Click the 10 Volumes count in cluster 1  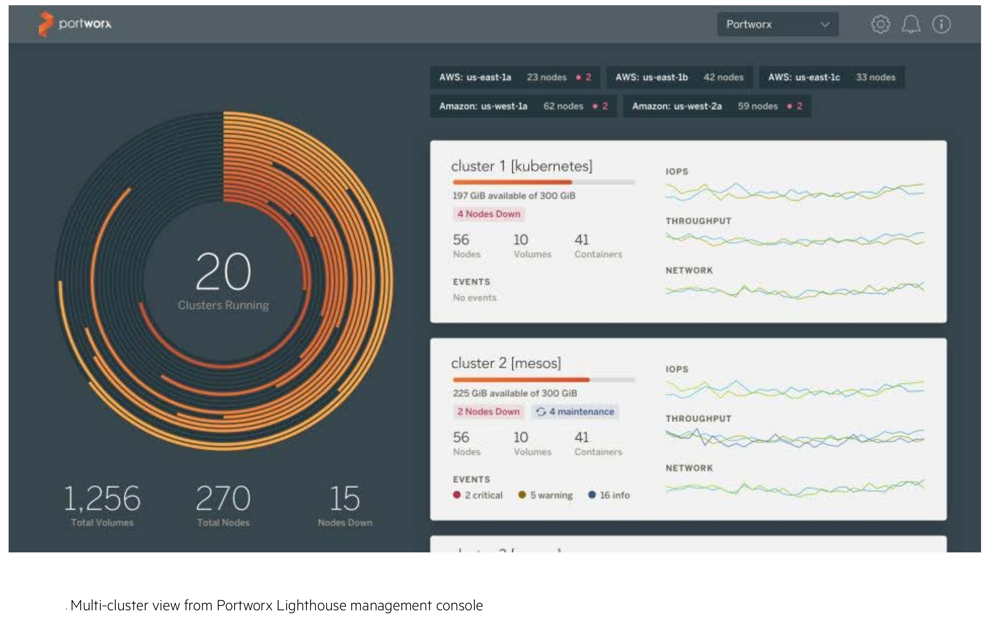coord(533,246)
